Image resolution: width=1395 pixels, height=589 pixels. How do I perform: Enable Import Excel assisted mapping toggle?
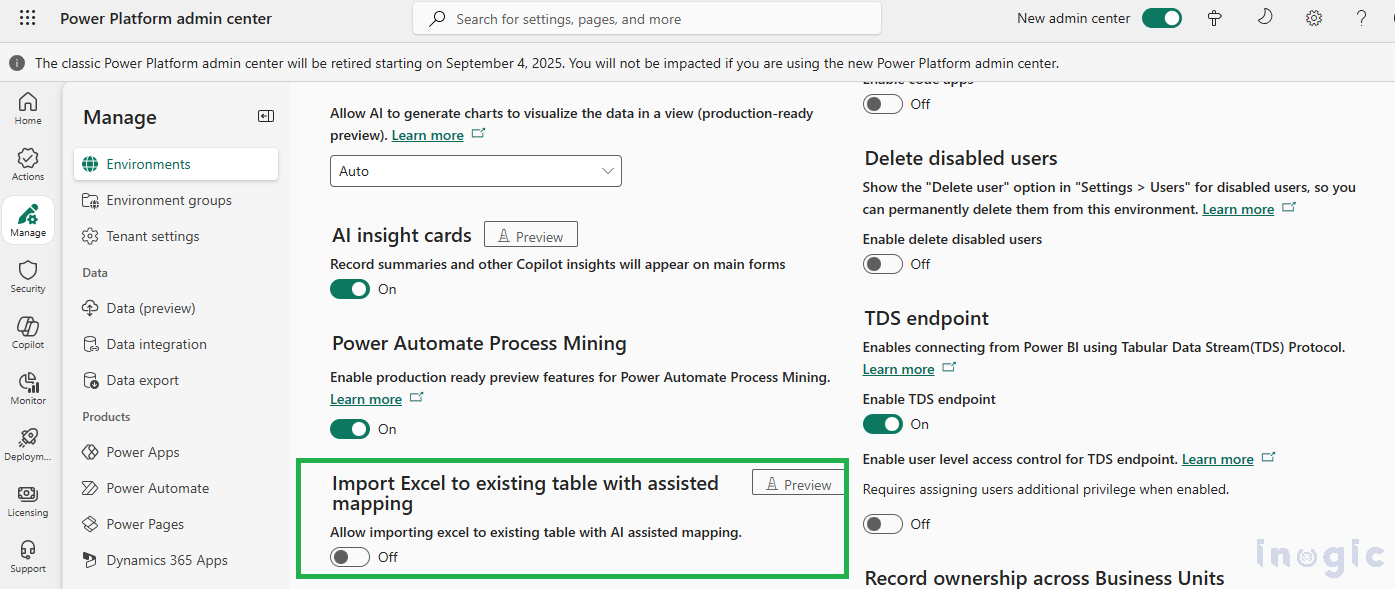tap(350, 557)
